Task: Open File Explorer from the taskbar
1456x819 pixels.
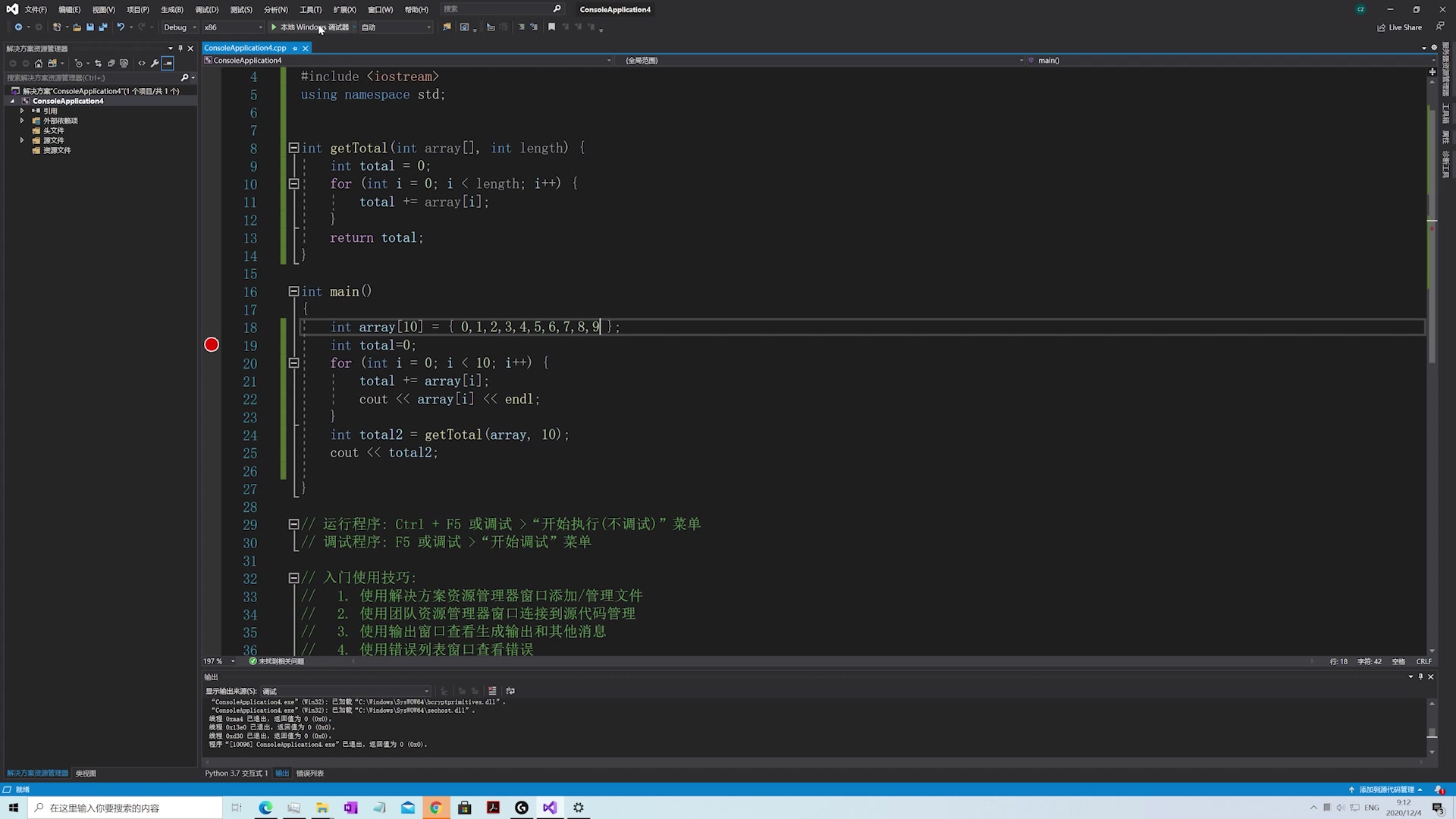Action: (x=322, y=808)
